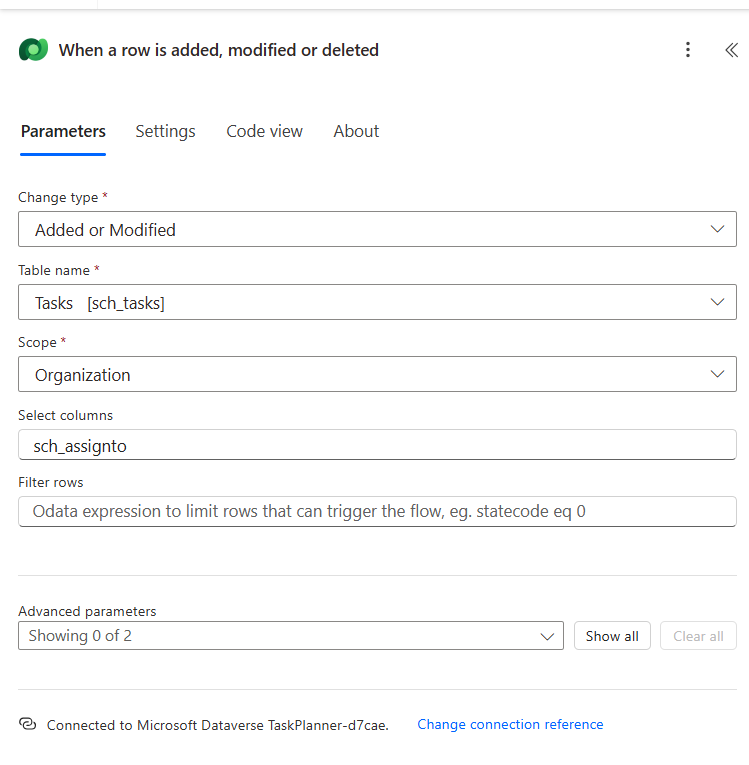Screen dimensions: 749x765
Task: Click the Connected to Microsoft Dataverse text
Action: pyautogui.click(x=217, y=725)
